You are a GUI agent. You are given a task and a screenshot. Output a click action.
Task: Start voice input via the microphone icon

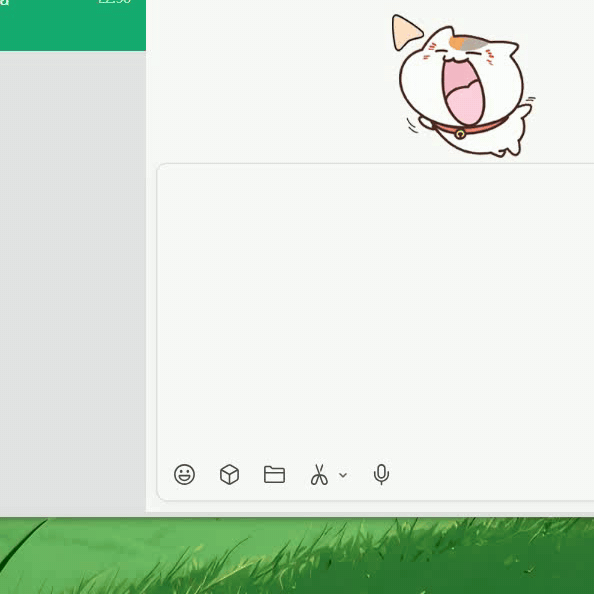(381, 474)
